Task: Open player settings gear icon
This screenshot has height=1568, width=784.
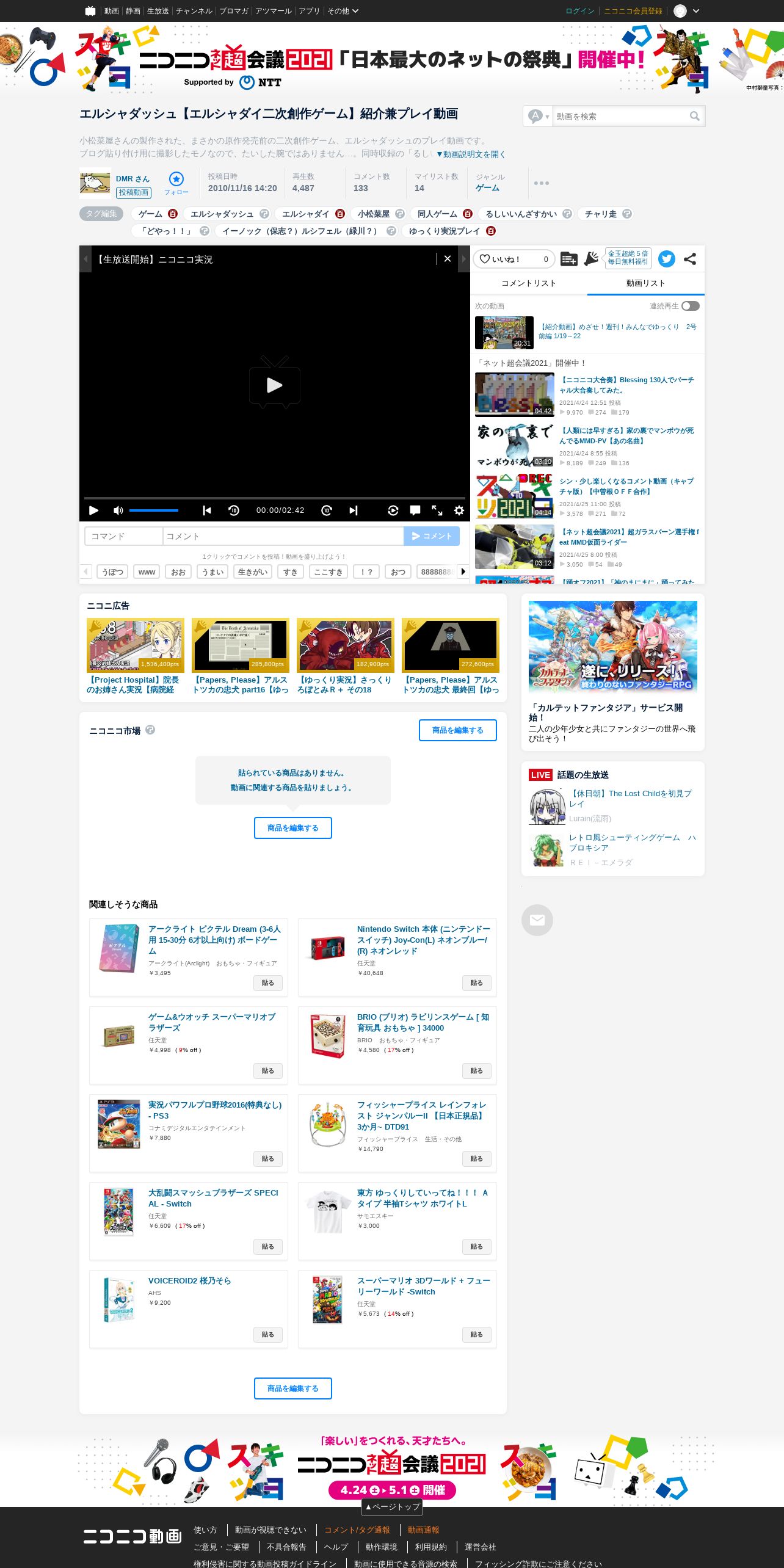Action: point(459,510)
